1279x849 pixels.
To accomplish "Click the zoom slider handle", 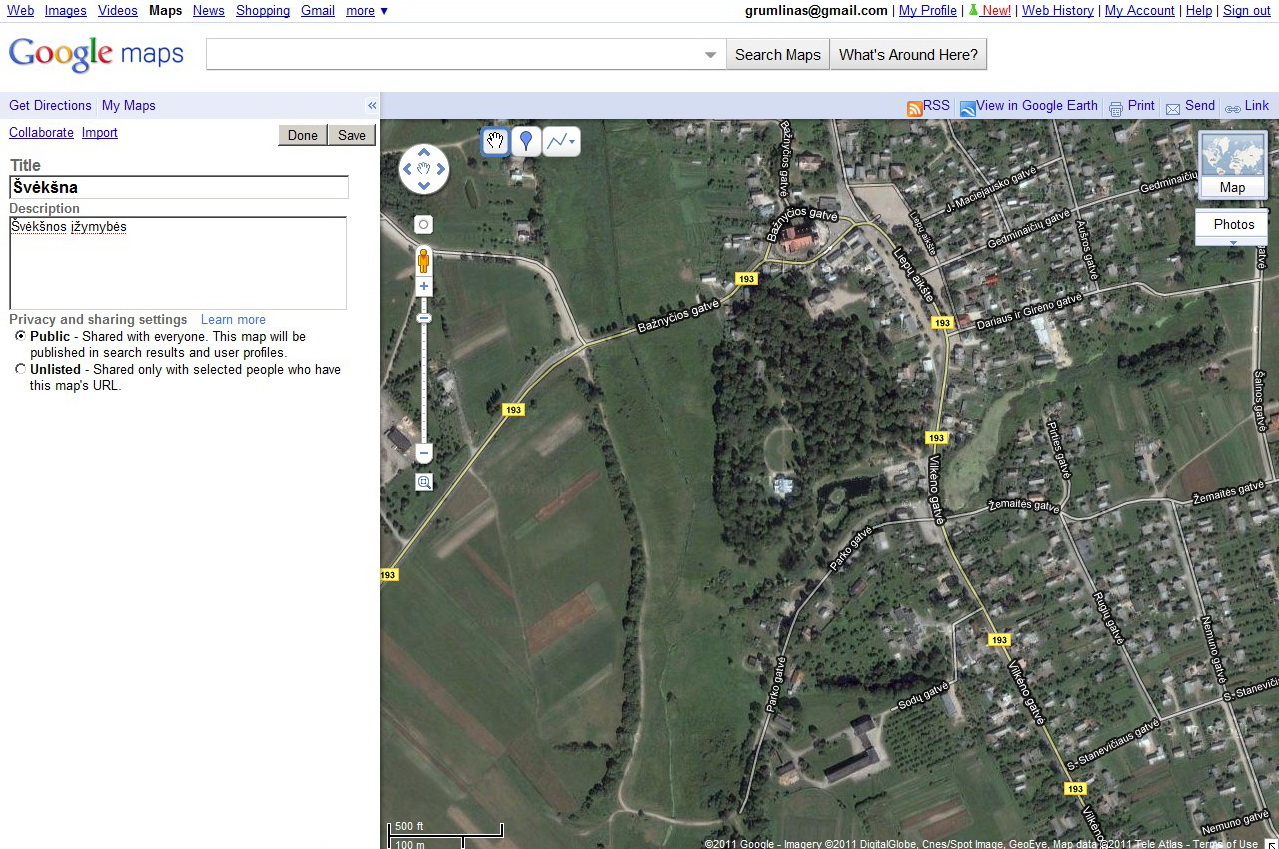I will [424, 318].
